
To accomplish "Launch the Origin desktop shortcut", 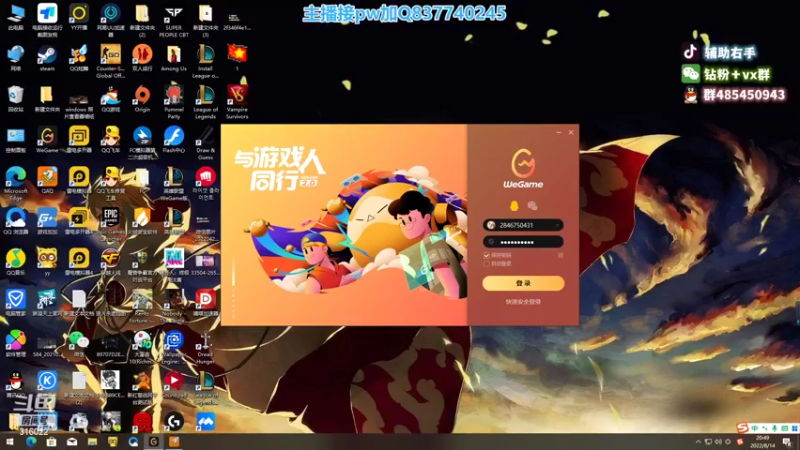I will coord(142,99).
